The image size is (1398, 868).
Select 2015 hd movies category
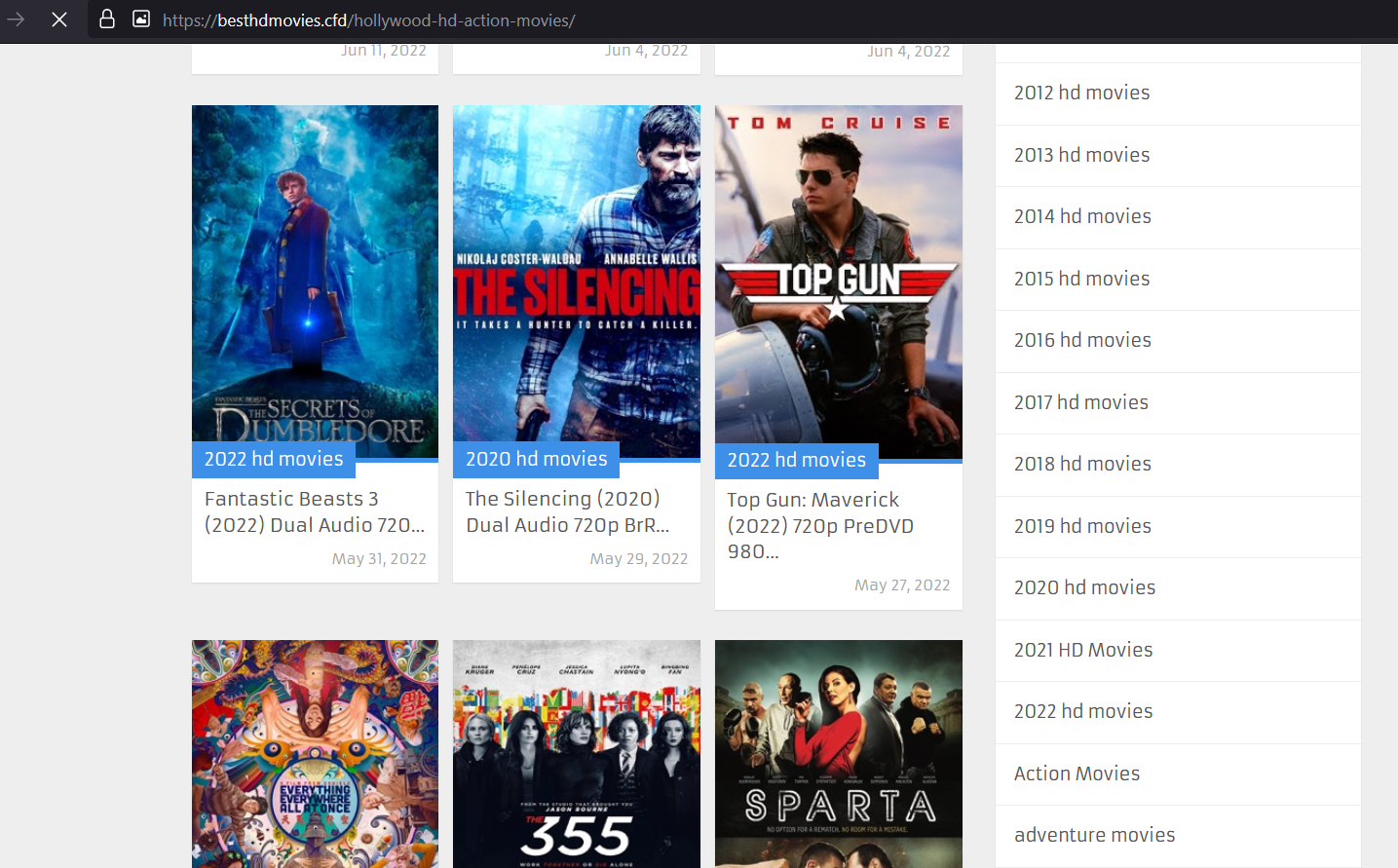tap(1082, 279)
